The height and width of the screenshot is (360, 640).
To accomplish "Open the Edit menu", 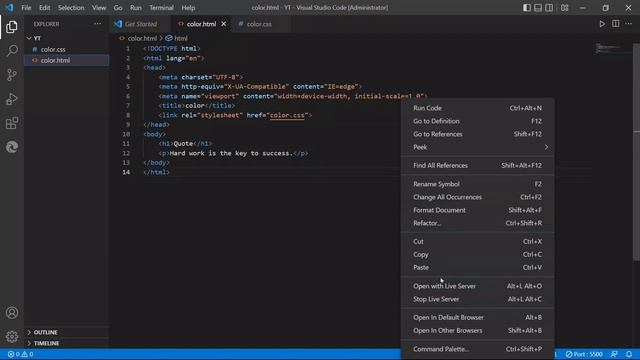I will tap(44, 8).
